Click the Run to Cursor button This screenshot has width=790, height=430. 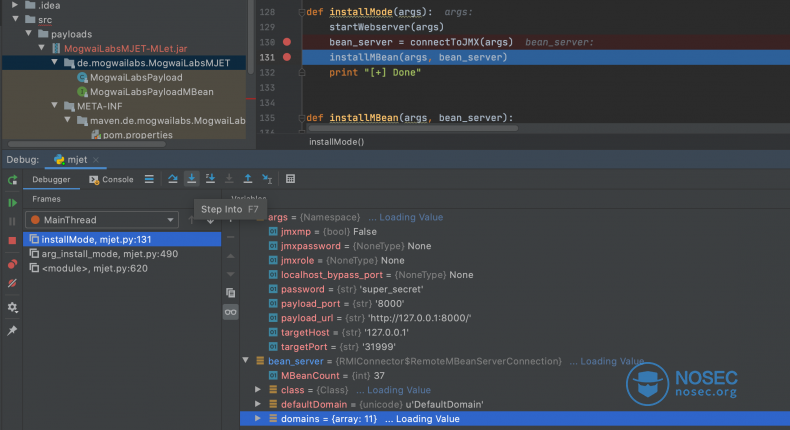point(267,179)
